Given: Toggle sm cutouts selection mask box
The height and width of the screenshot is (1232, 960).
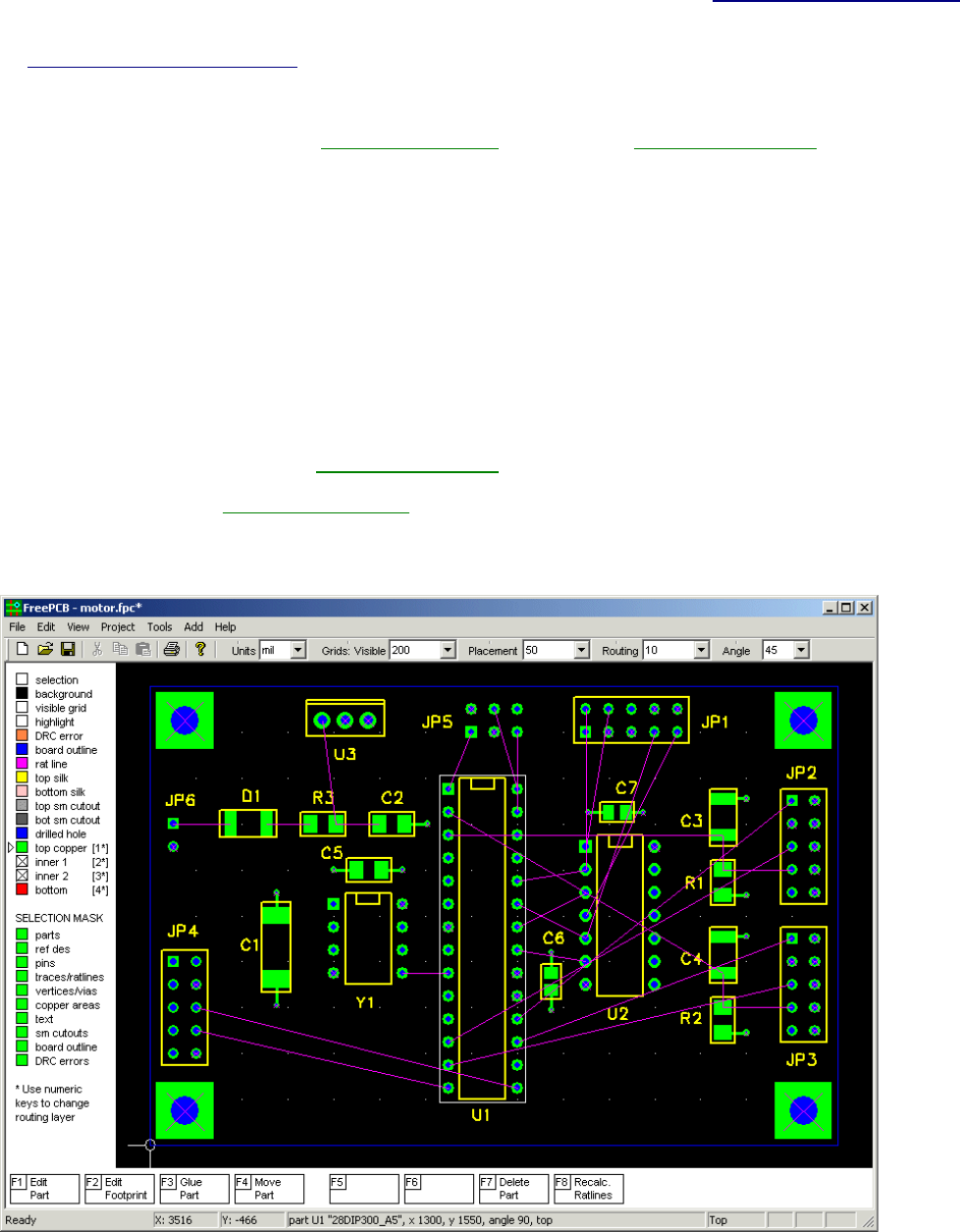Looking at the screenshot, I should [23, 1033].
